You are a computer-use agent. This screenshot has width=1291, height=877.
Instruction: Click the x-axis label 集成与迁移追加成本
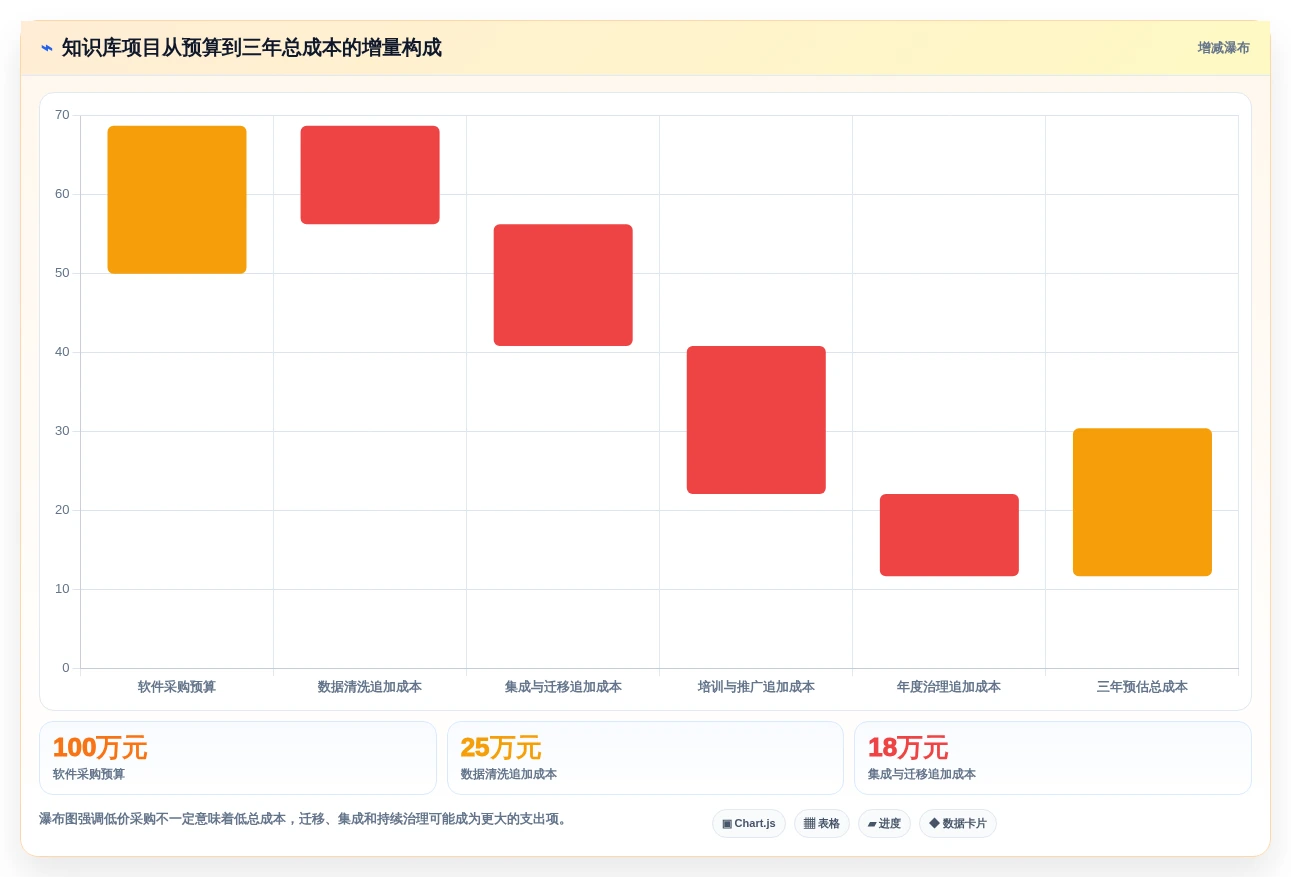pyautogui.click(x=563, y=687)
